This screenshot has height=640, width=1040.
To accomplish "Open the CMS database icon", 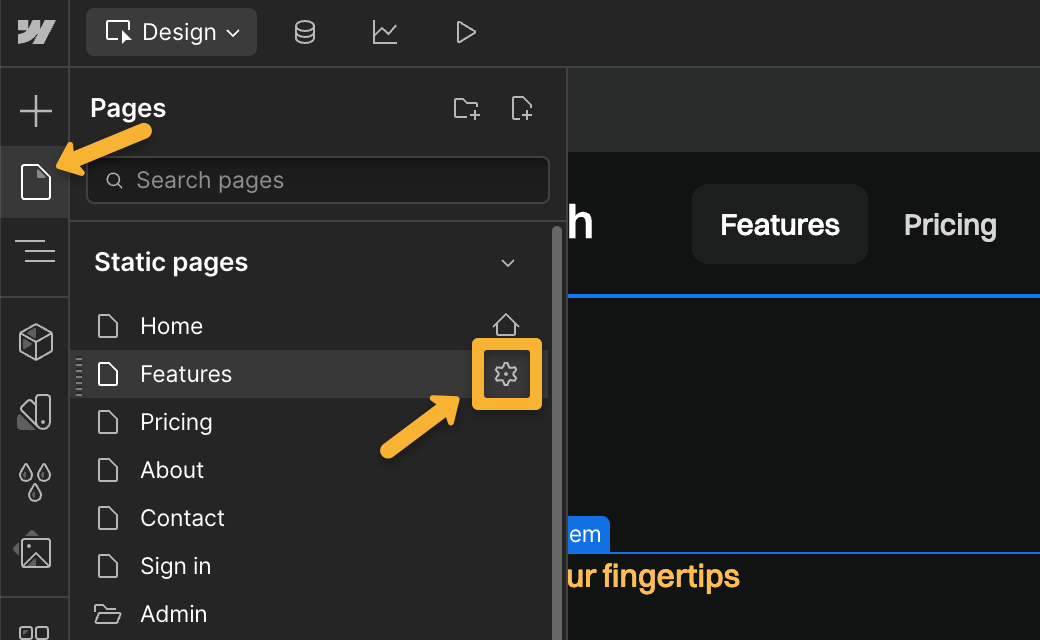I will click(x=305, y=32).
